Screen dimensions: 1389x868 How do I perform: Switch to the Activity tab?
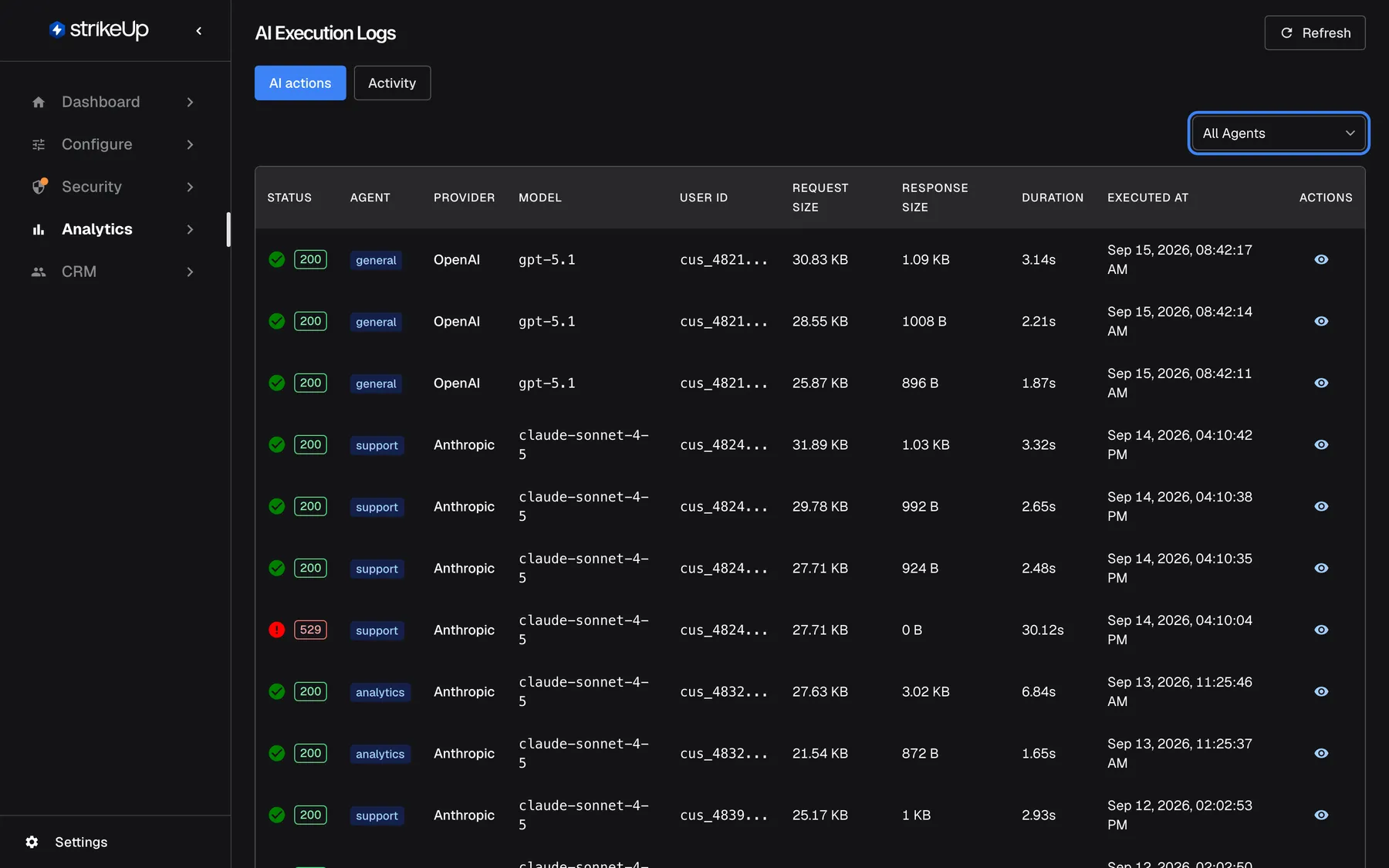tap(392, 83)
